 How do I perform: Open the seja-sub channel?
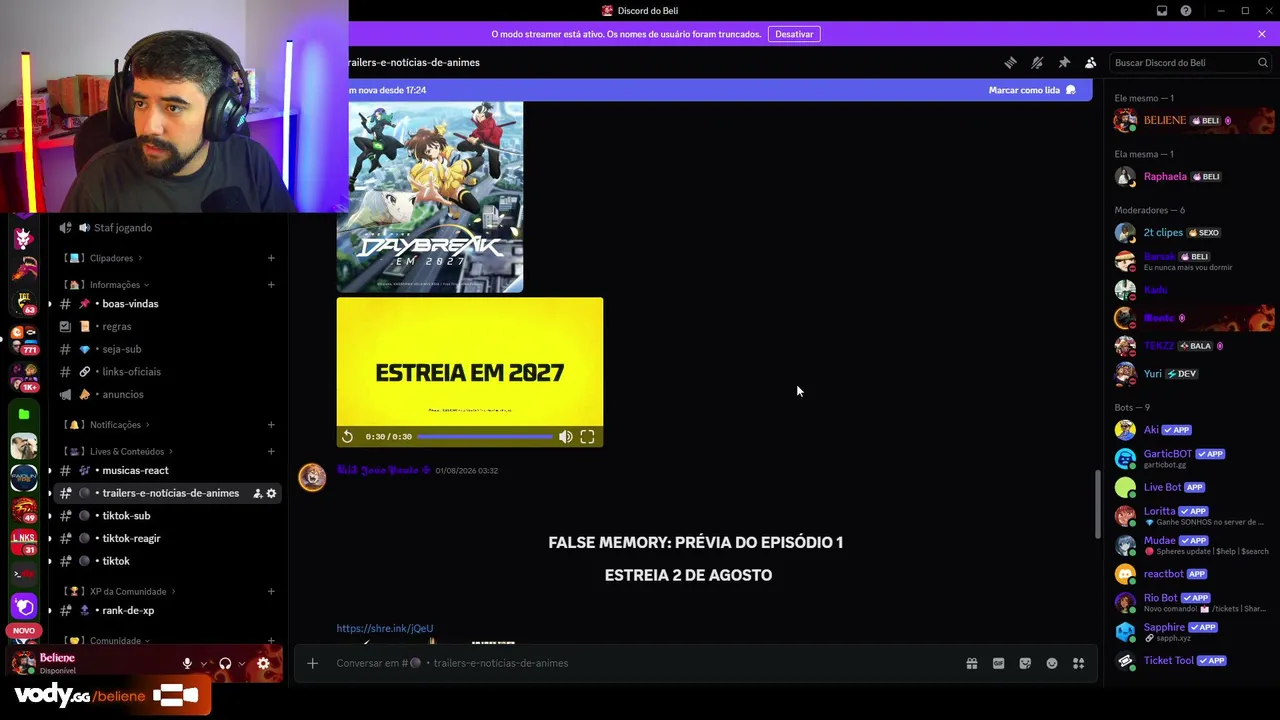point(166,349)
